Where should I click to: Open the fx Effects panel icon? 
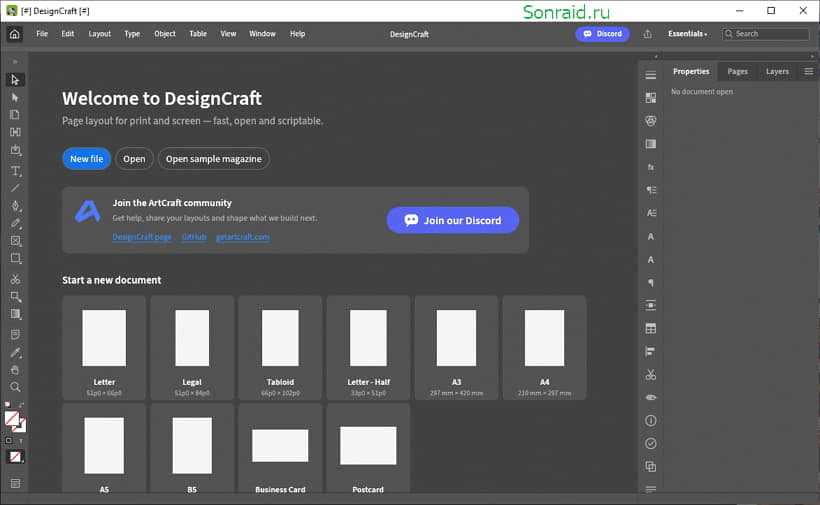coord(651,167)
